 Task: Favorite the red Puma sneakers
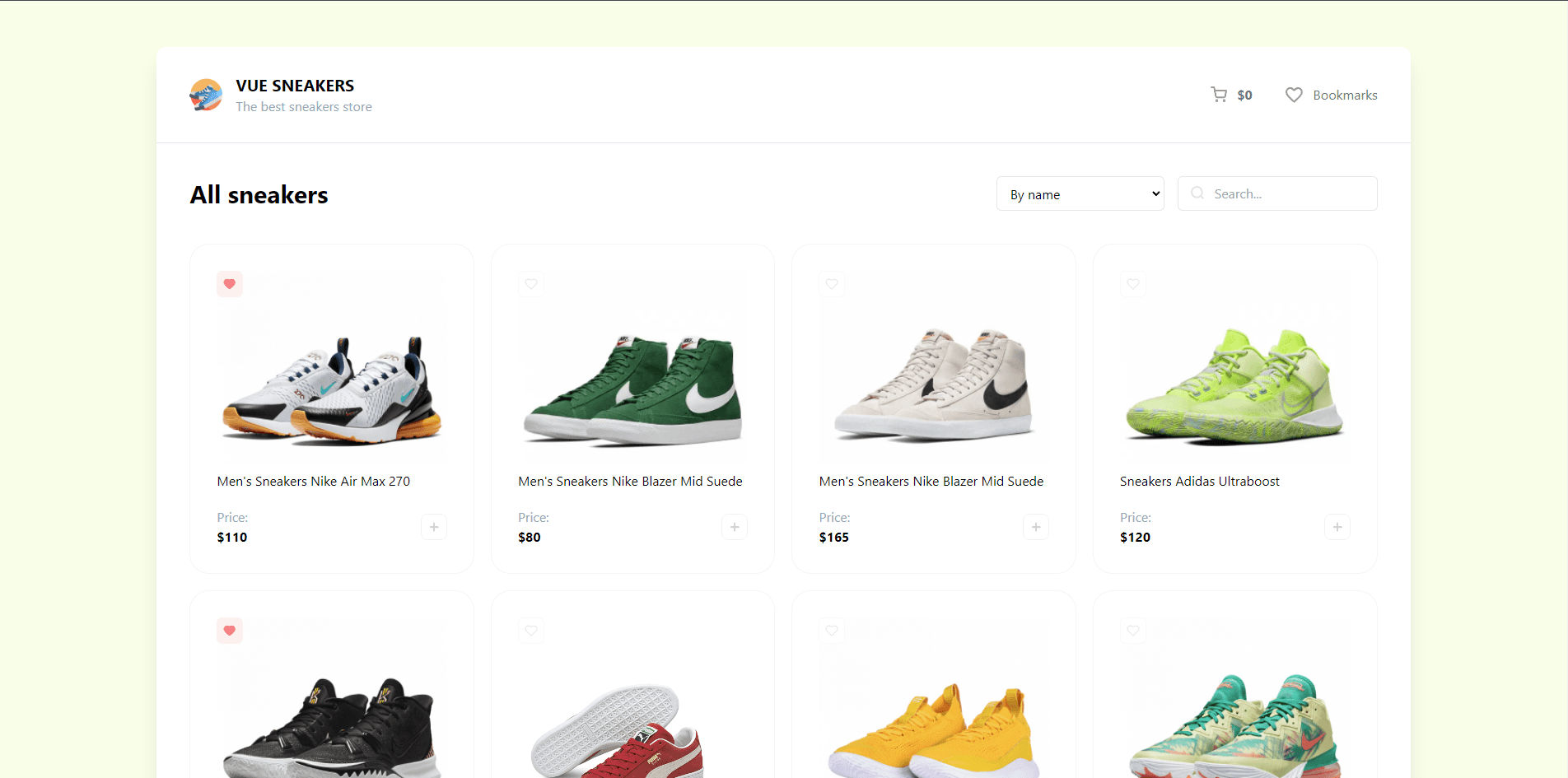click(x=531, y=631)
